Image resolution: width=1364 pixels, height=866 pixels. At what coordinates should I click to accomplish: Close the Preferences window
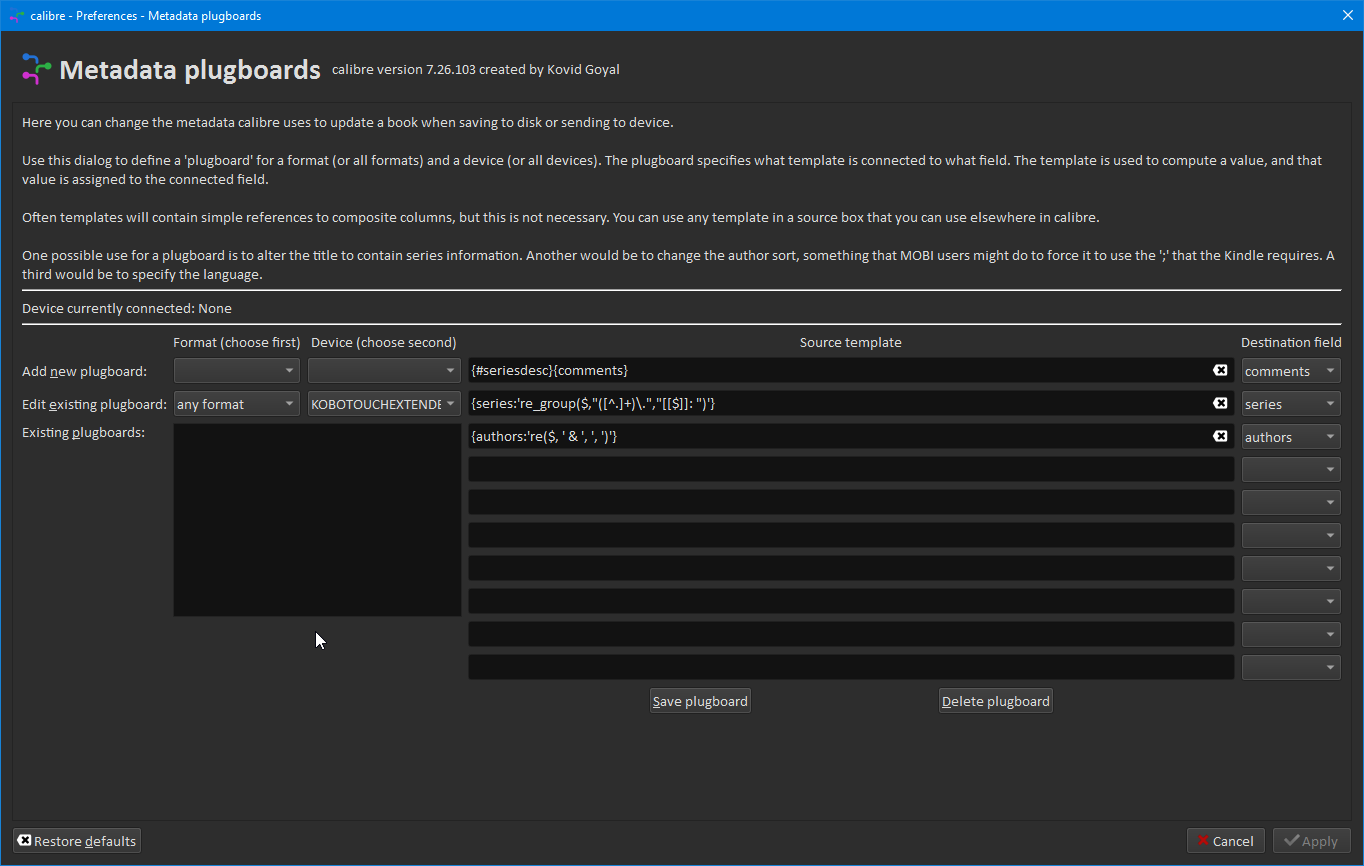(1347, 15)
